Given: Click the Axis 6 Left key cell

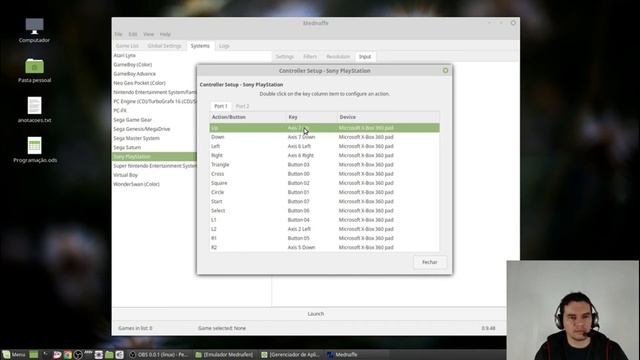Looking at the screenshot, I should coord(299,146).
